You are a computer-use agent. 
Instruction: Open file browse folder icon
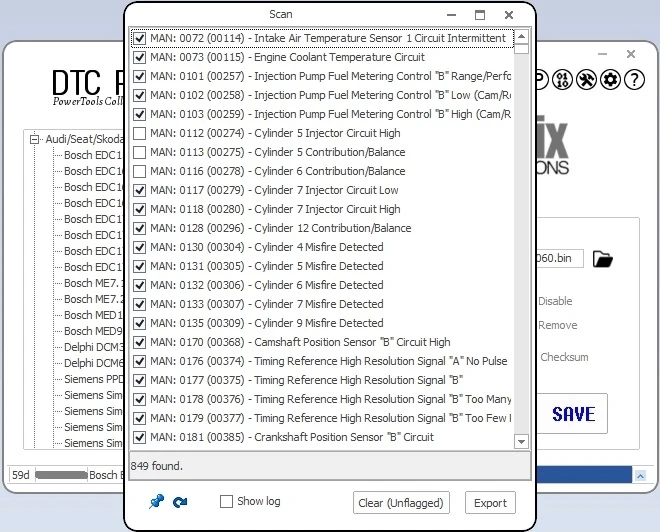coord(603,259)
